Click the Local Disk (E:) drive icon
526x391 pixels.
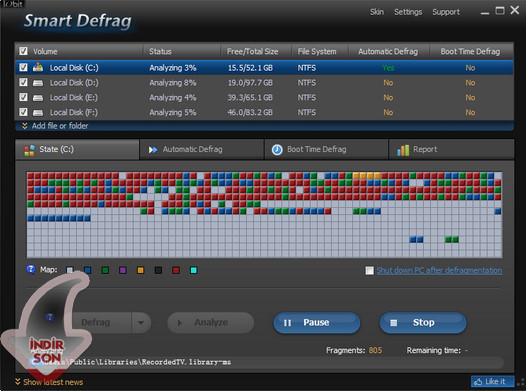38,98
